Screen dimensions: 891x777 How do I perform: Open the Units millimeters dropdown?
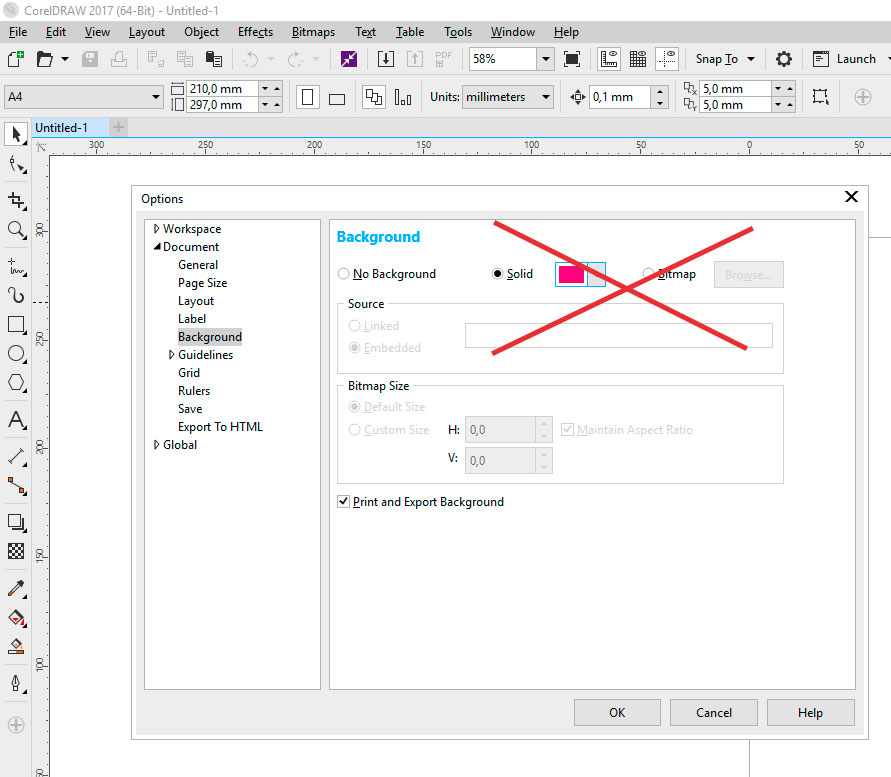point(546,97)
